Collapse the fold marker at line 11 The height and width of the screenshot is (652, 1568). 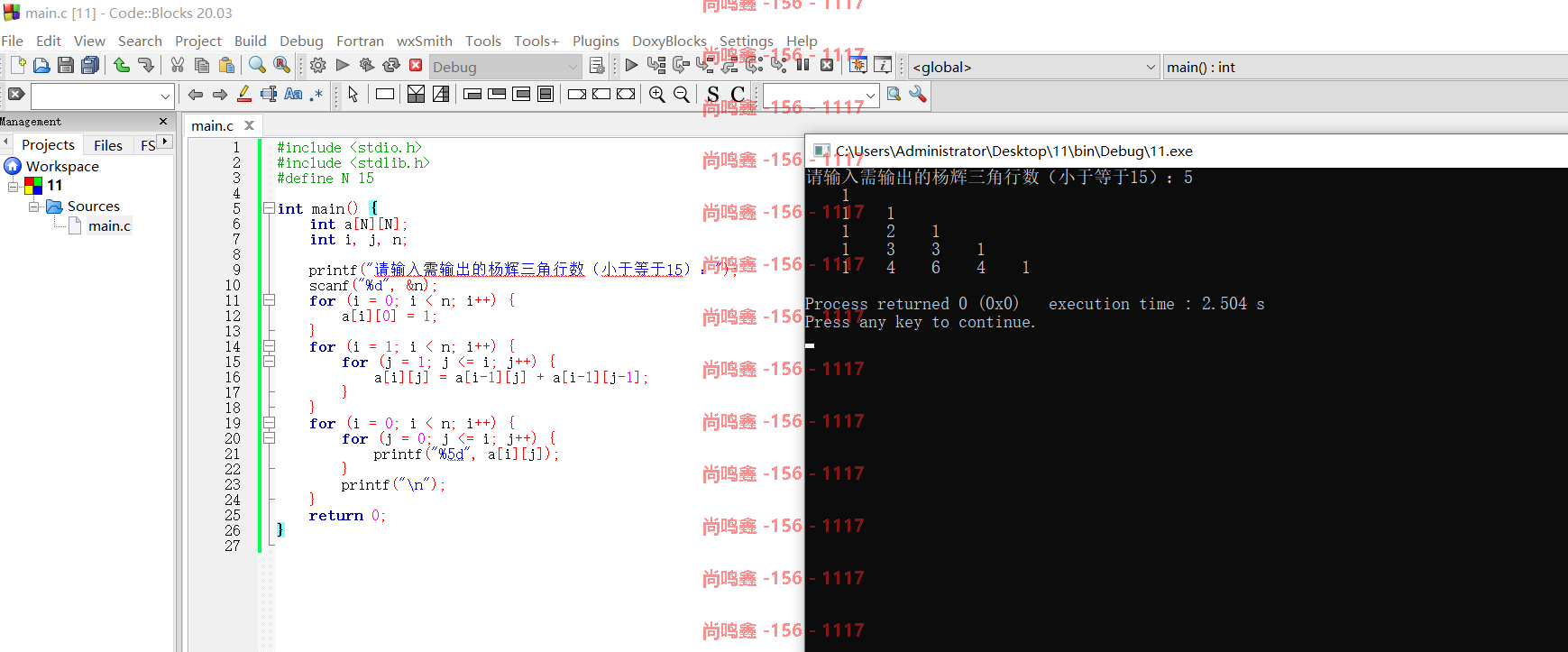[x=269, y=300]
